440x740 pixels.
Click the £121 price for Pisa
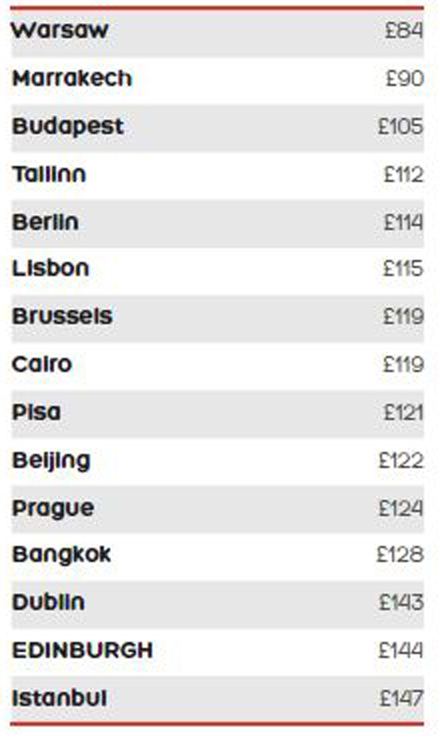tap(404, 413)
